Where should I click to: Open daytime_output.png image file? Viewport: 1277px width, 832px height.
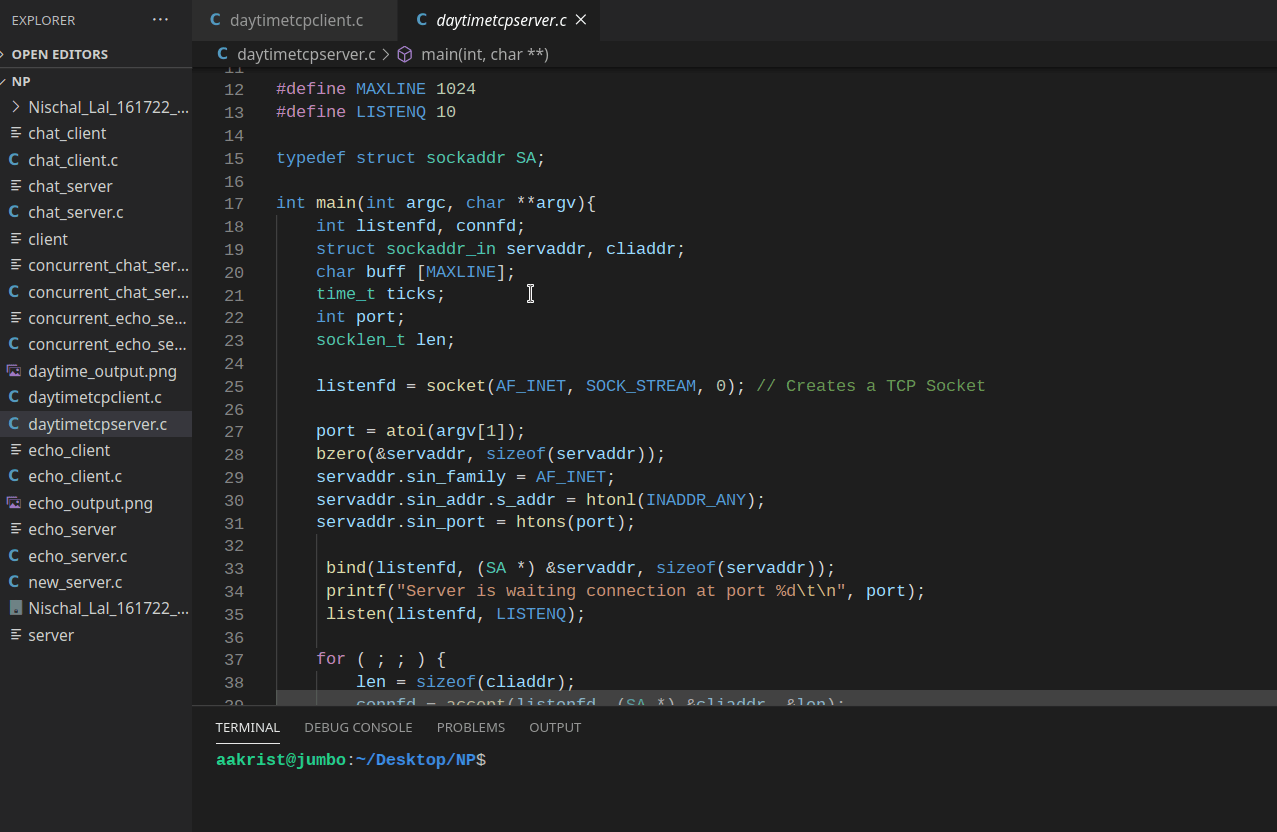[102, 371]
